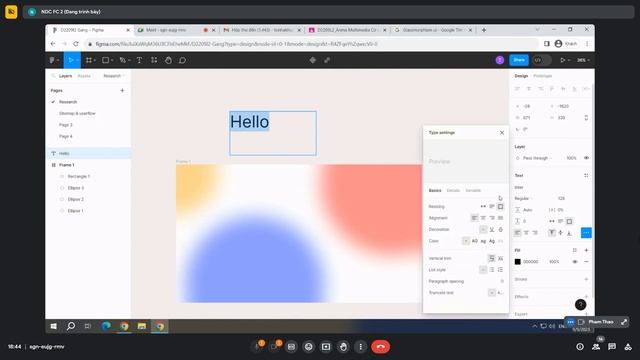Open the Research page dropdown

pos(114,76)
